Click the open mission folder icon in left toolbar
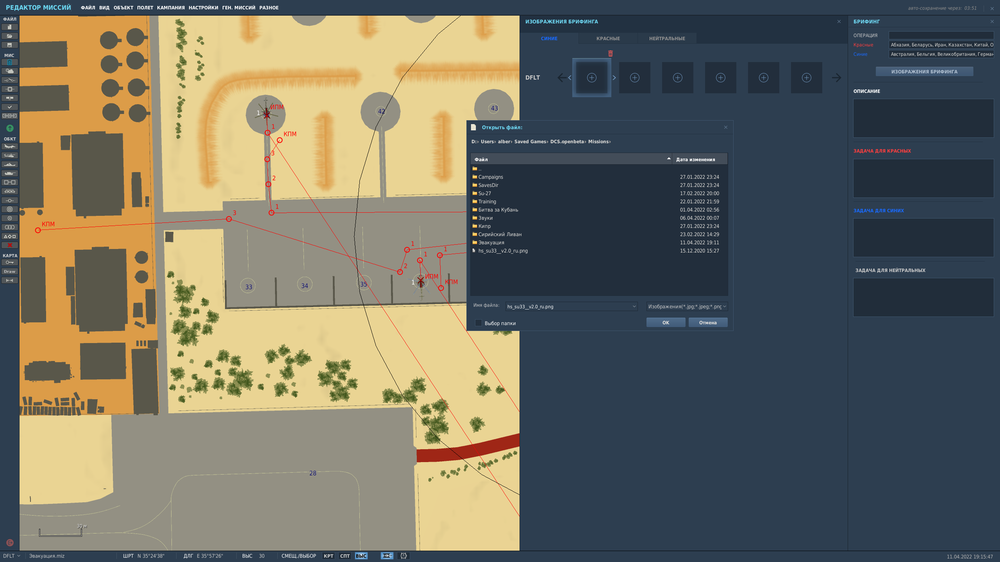This screenshot has width=1000, height=562. [x=10, y=36]
